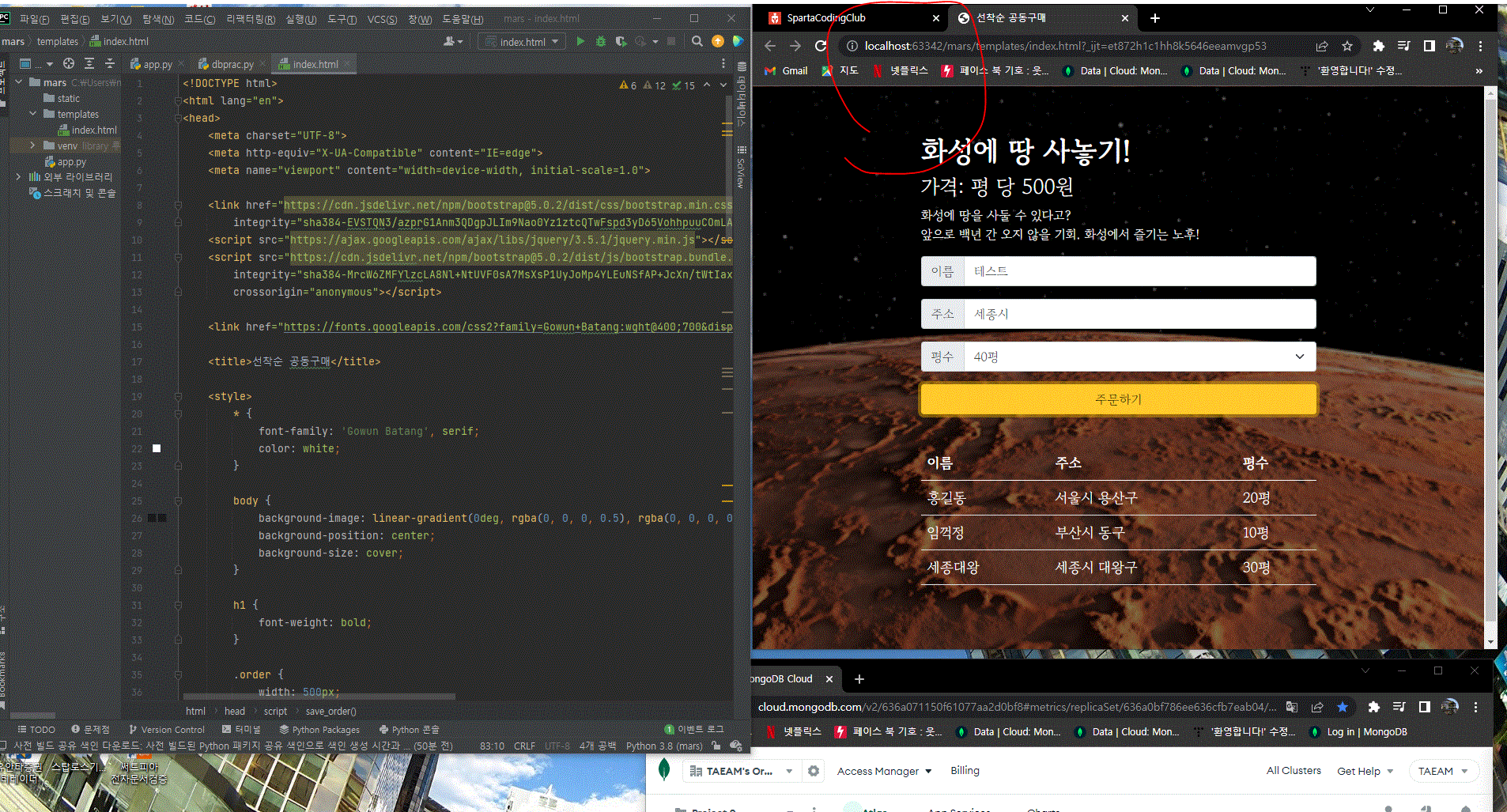1507x812 pixels.
Task: Open Python Packages tool window
Action: tap(319, 729)
